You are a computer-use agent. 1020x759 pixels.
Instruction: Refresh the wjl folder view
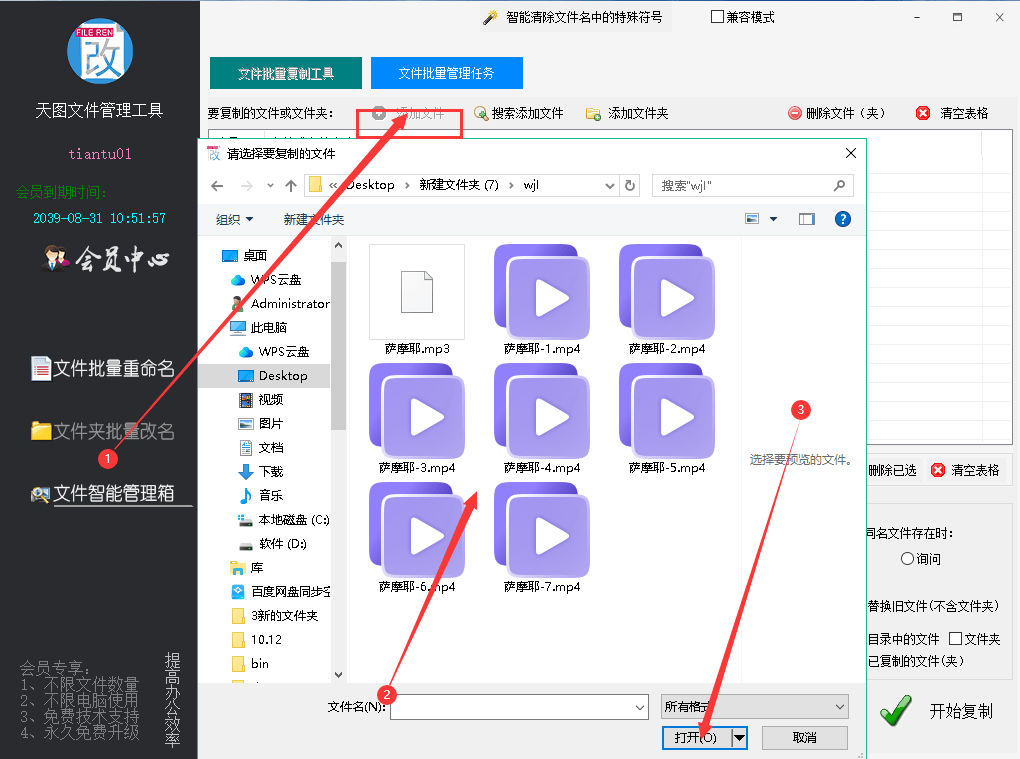630,186
